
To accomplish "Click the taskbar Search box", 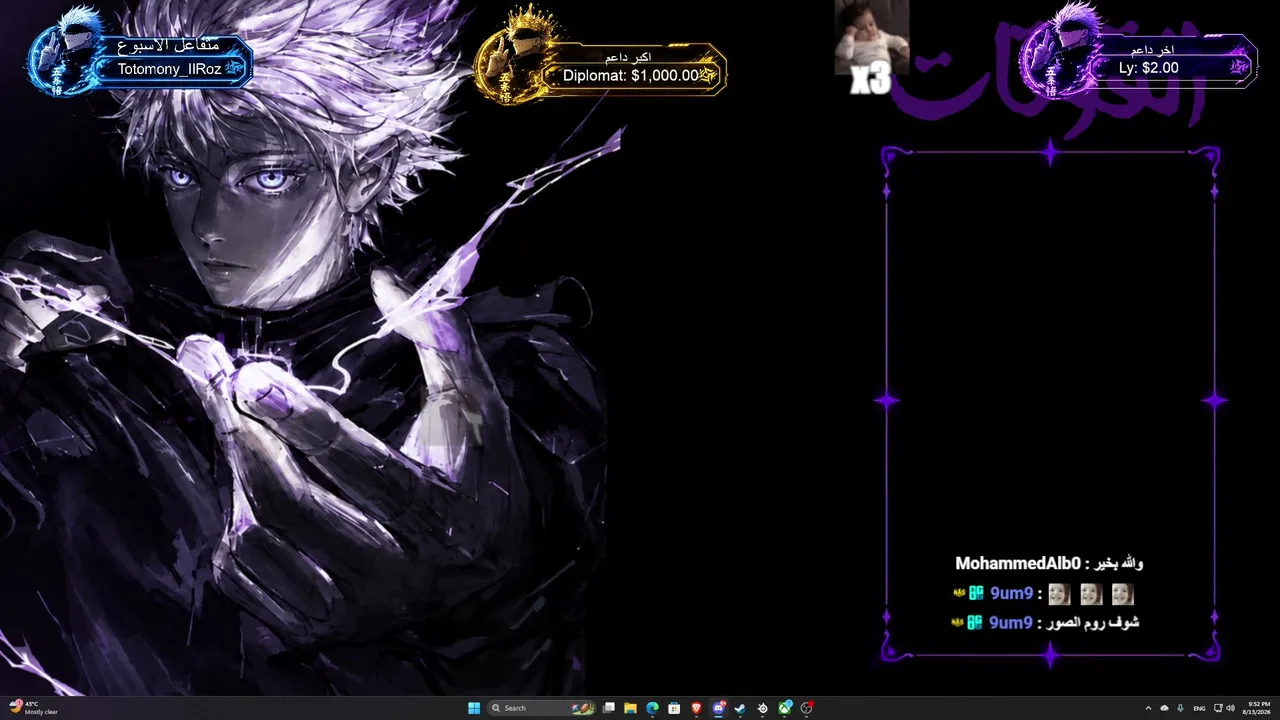I will (x=541, y=708).
